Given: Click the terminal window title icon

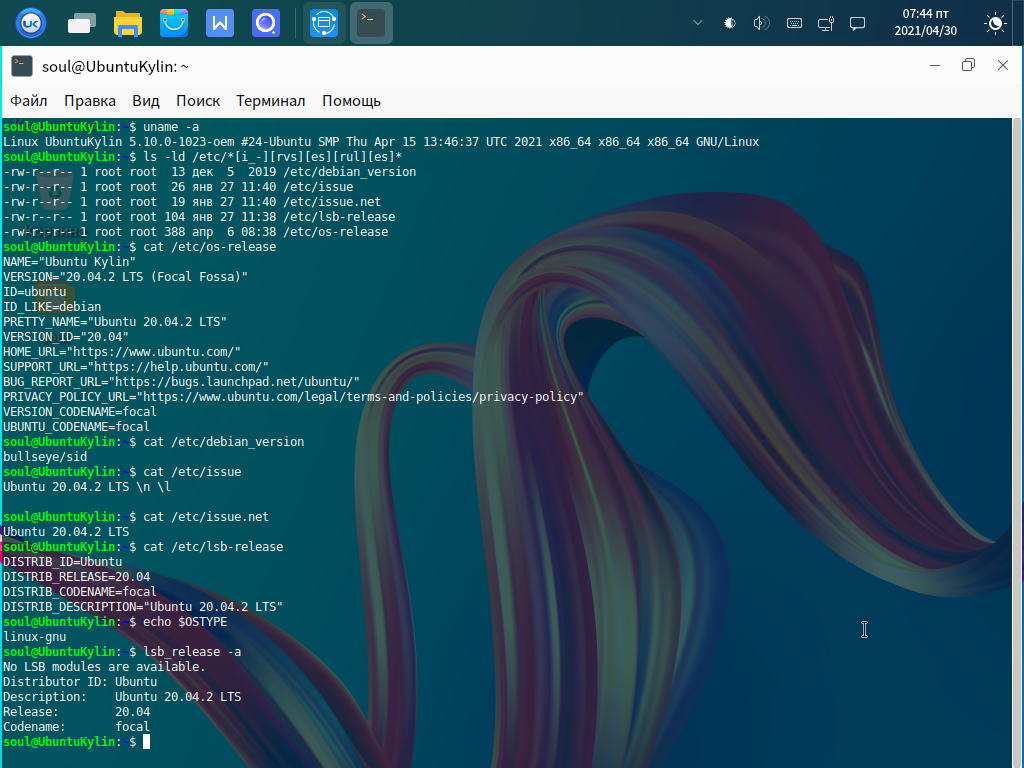Looking at the screenshot, I should tap(22, 66).
